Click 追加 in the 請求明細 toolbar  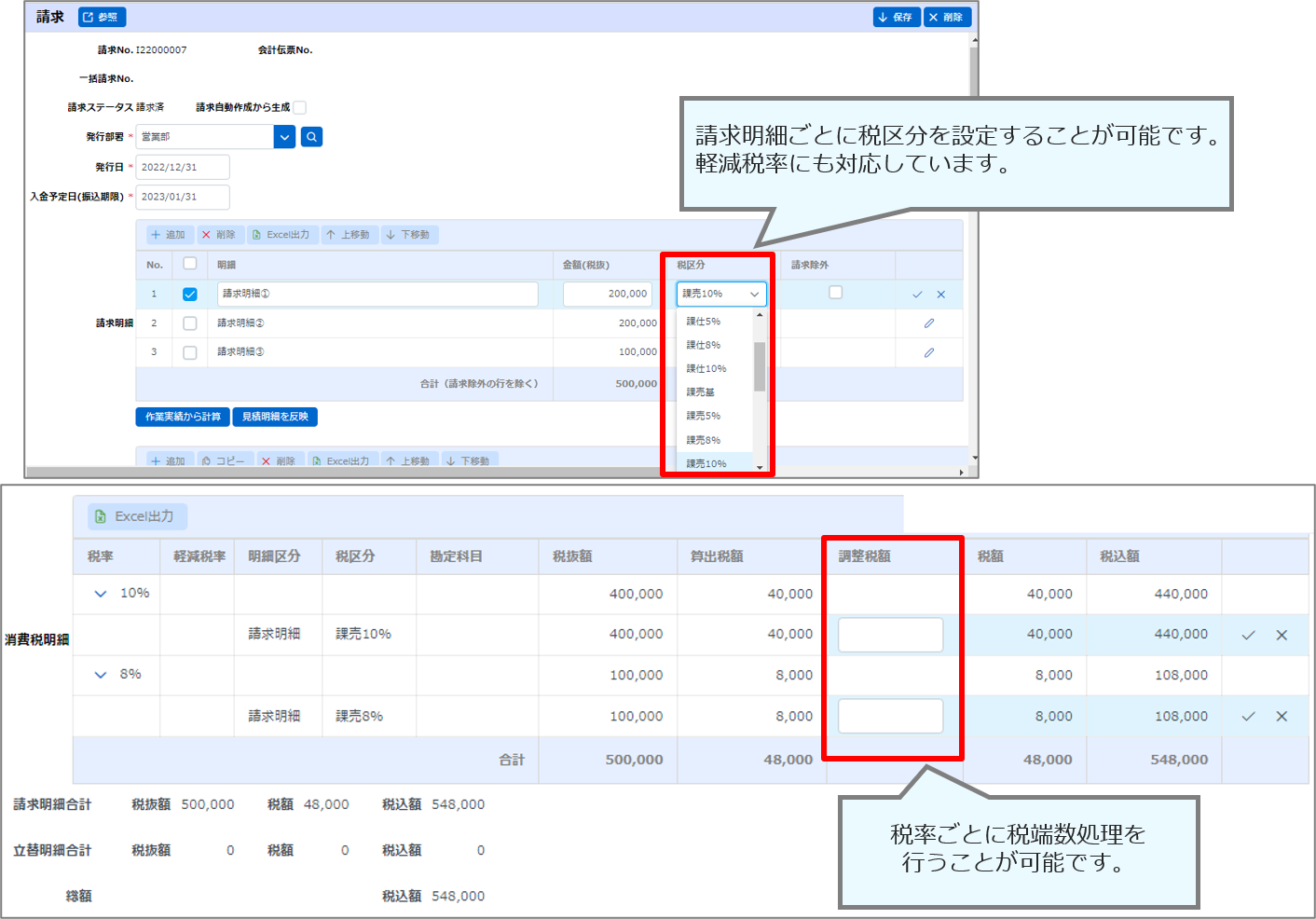point(168,235)
